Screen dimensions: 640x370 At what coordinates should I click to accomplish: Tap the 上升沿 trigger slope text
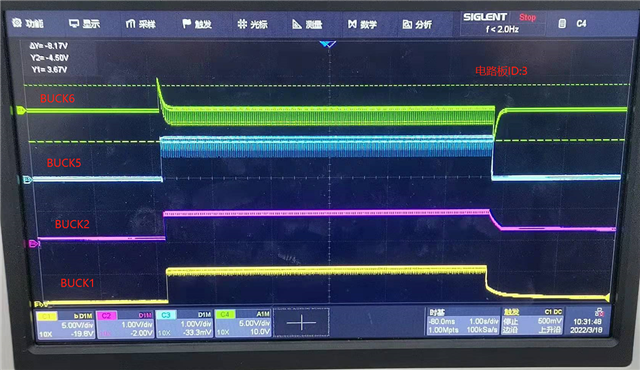pyautogui.click(x=550, y=329)
